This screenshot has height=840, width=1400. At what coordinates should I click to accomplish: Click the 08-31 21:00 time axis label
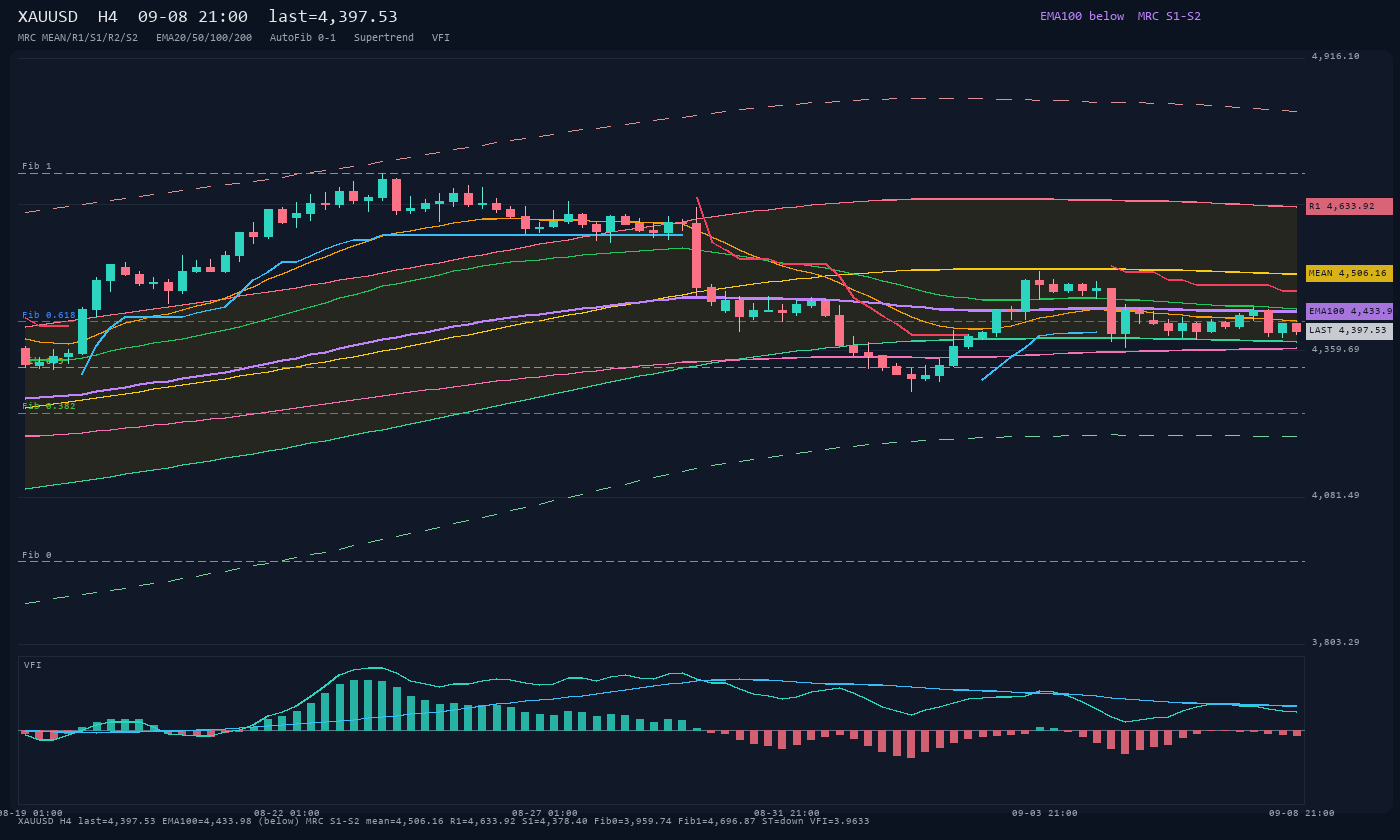(x=787, y=813)
